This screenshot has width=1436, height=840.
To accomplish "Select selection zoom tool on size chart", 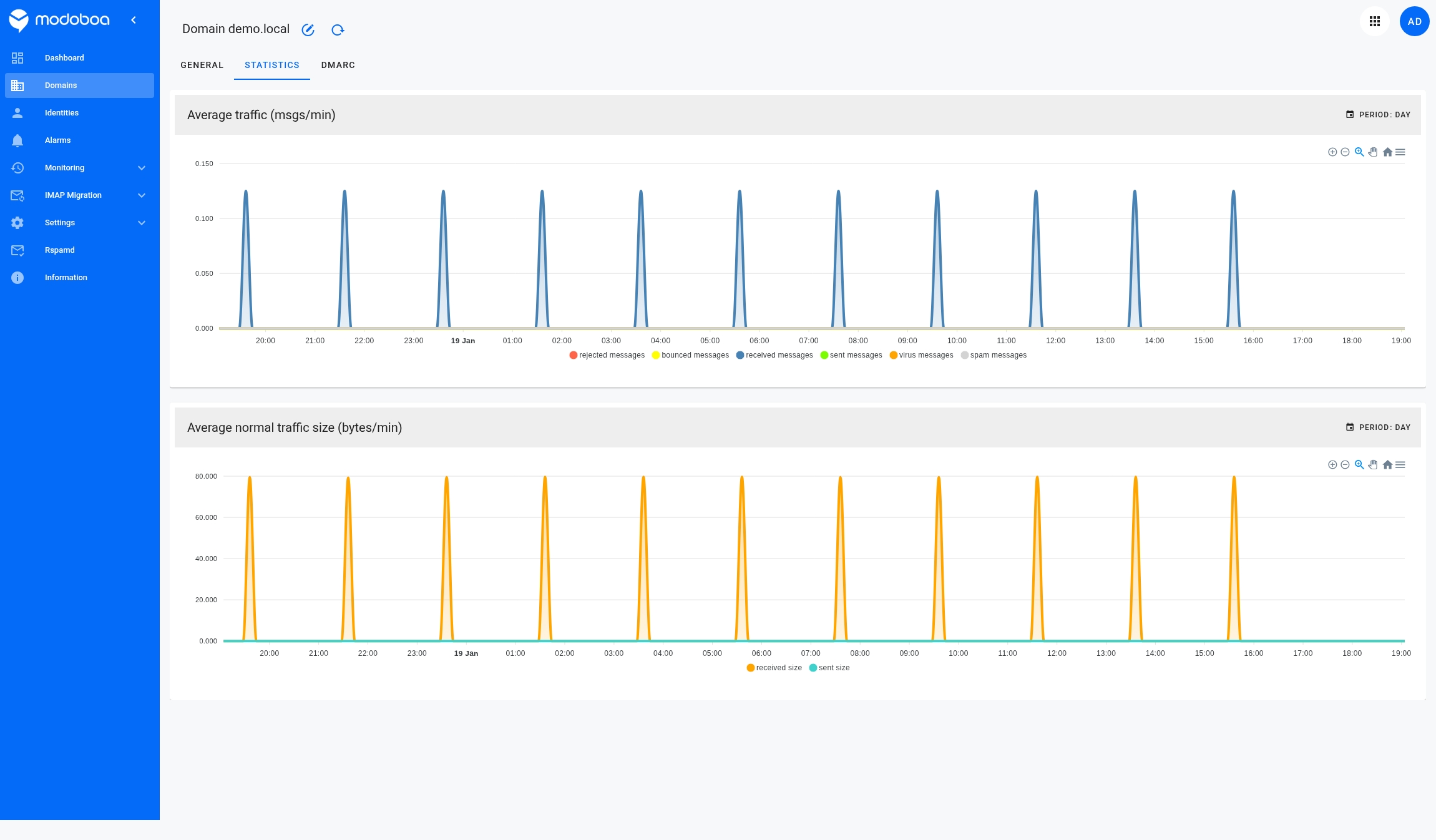I will click(x=1359, y=465).
